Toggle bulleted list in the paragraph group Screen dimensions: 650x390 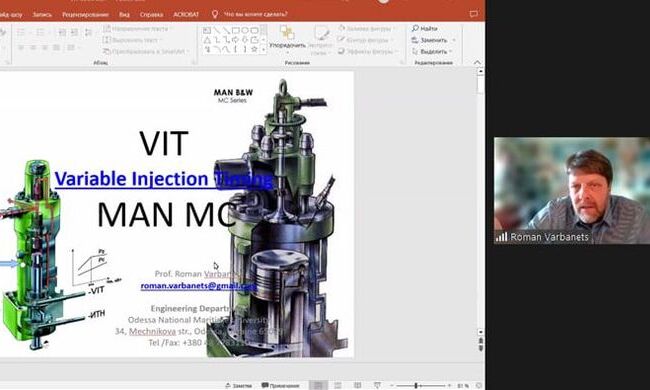click(22, 32)
